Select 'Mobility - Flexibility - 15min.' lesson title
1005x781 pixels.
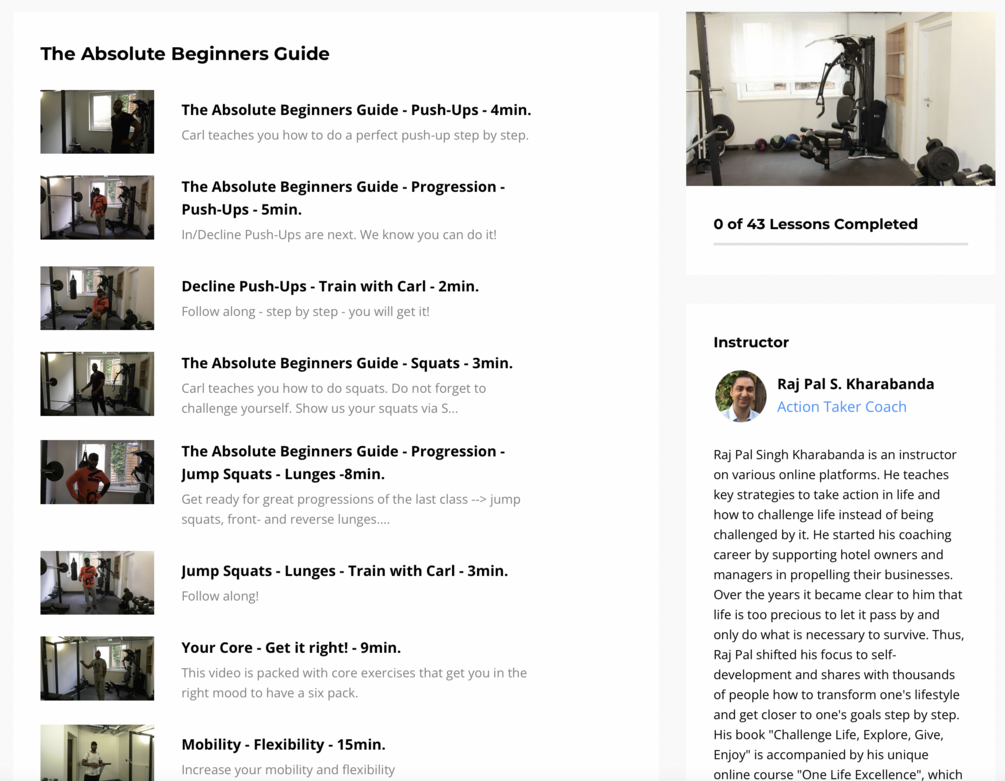click(283, 744)
